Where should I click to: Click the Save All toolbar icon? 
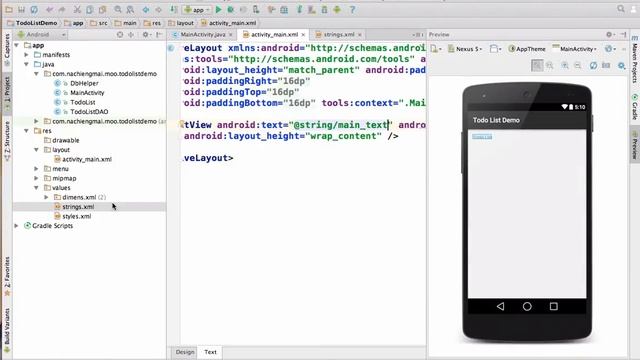[21, 9]
